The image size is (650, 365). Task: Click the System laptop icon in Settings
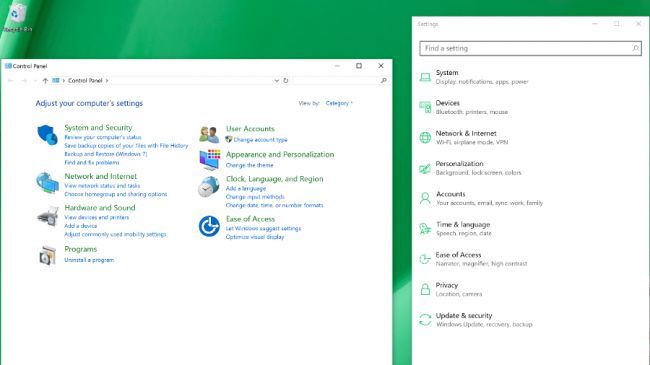(425, 77)
